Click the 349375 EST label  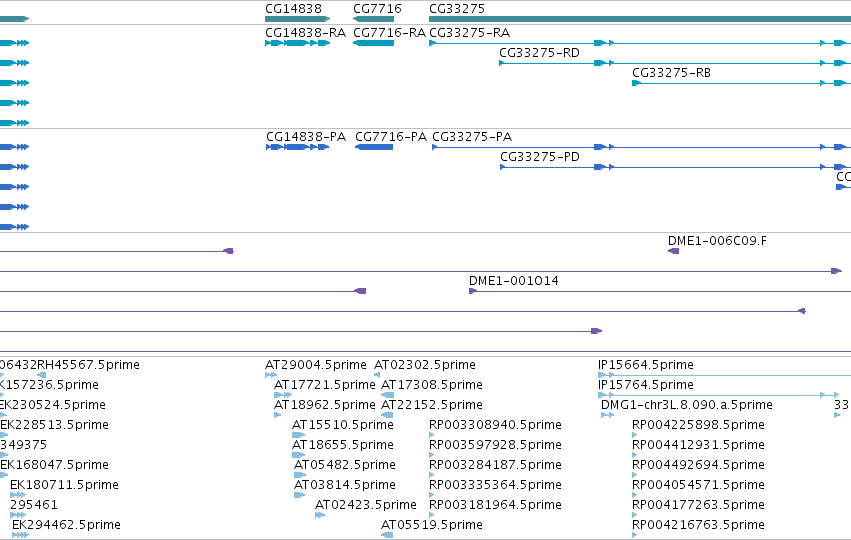point(23,445)
